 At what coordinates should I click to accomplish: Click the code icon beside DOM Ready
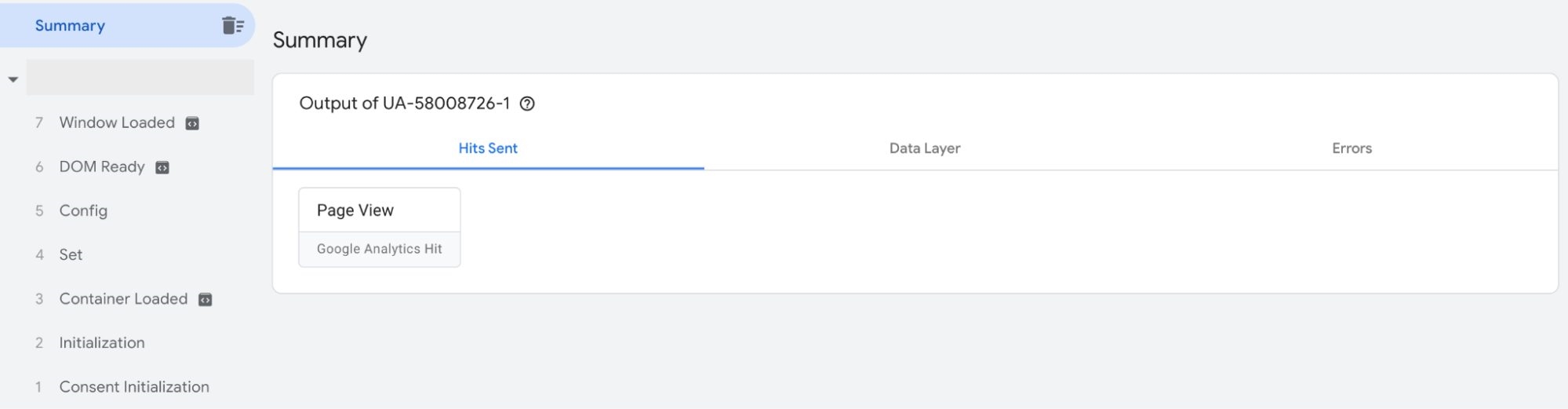click(162, 167)
